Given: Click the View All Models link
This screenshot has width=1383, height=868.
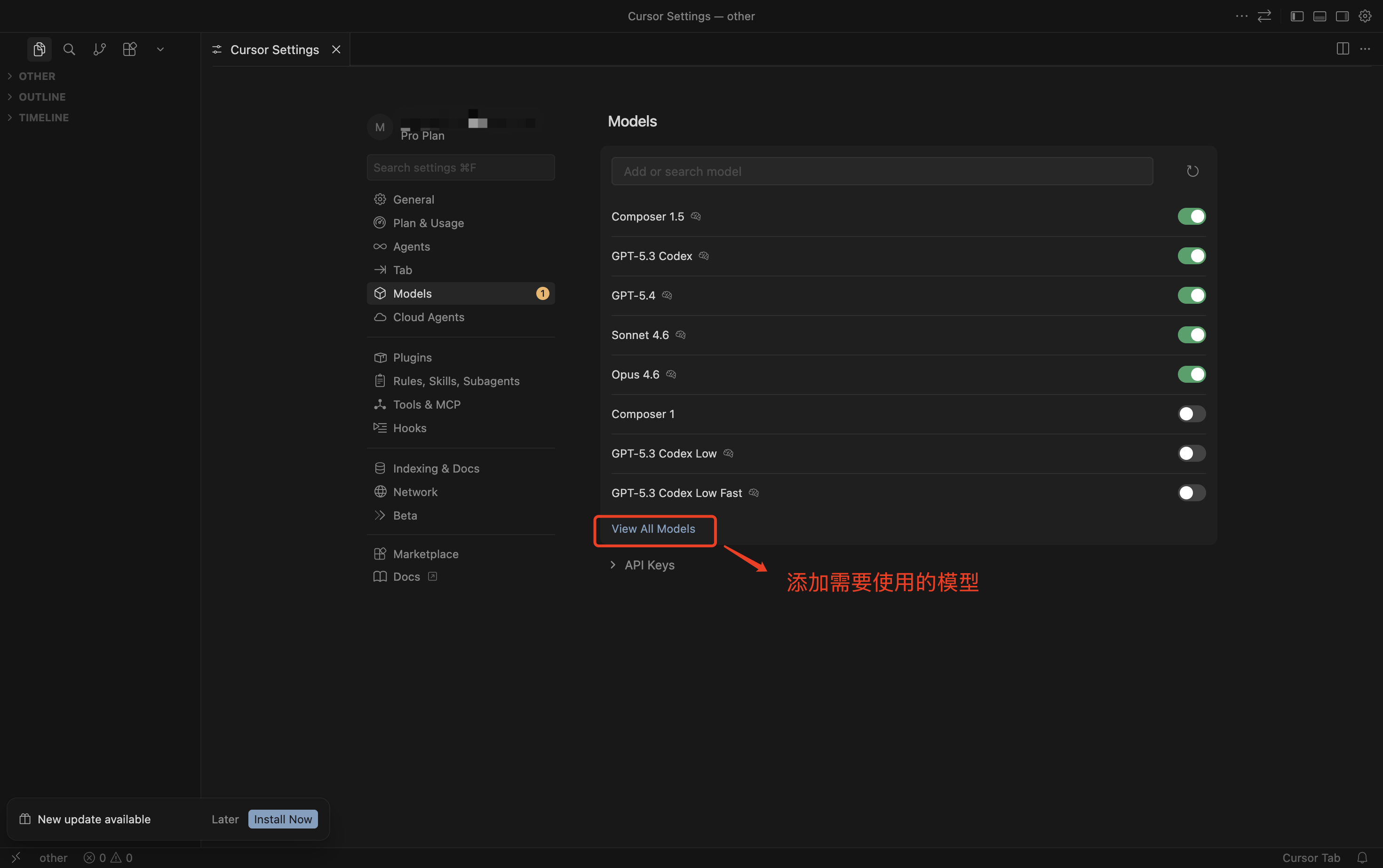Looking at the screenshot, I should 653,529.
